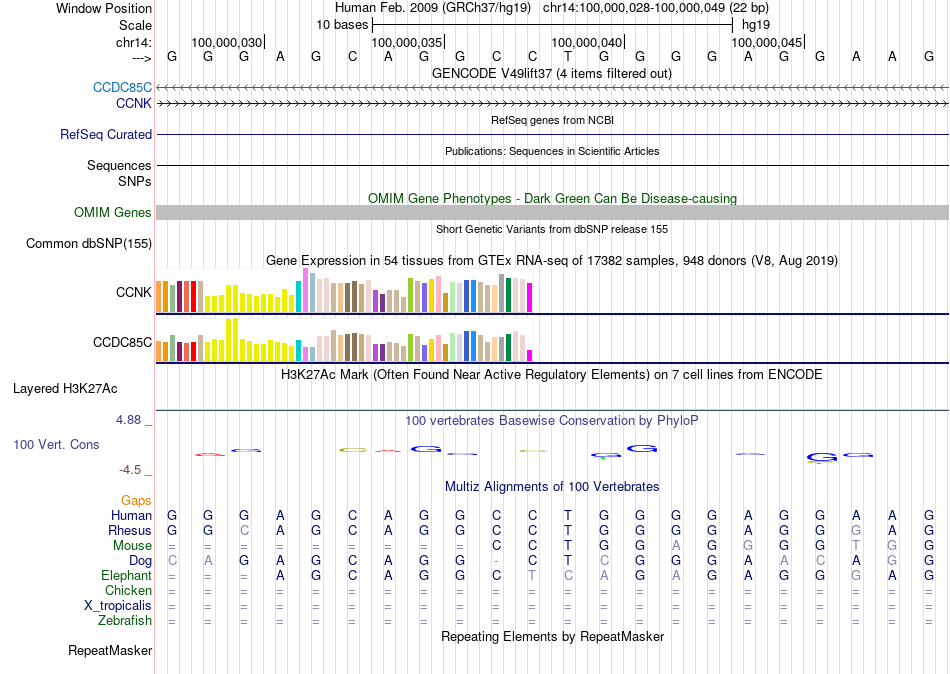Click the Dog alignment row label
Image resolution: width=950 pixels, height=674 pixels.
(x=141, y=561)
